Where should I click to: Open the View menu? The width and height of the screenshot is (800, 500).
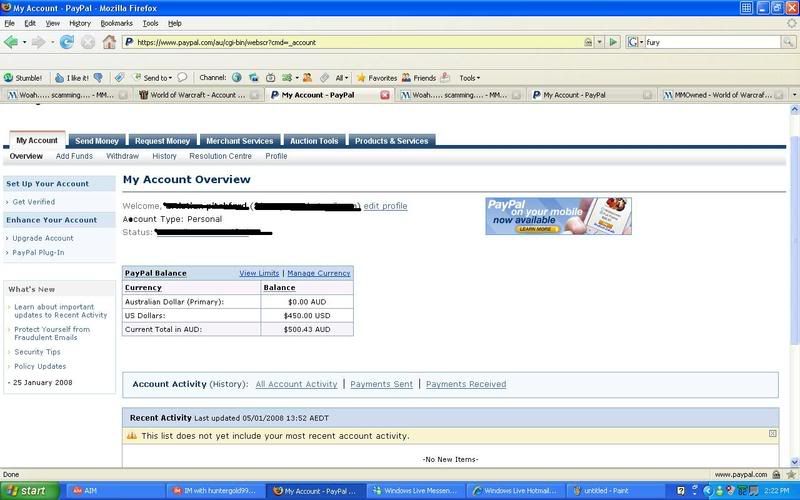coord(53,23)
